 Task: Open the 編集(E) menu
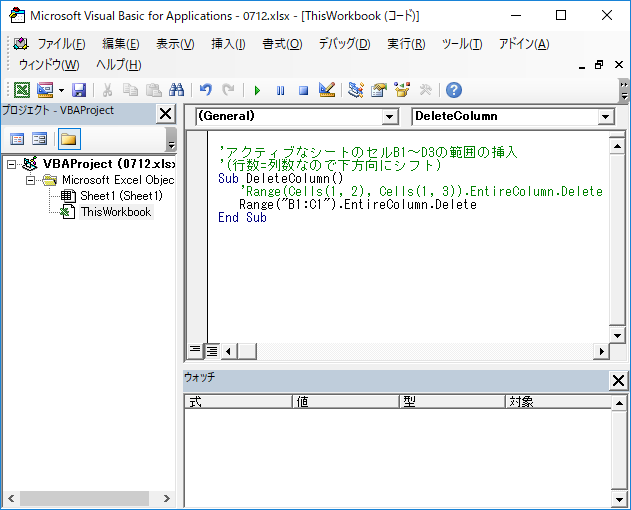[x=121, y=43]
